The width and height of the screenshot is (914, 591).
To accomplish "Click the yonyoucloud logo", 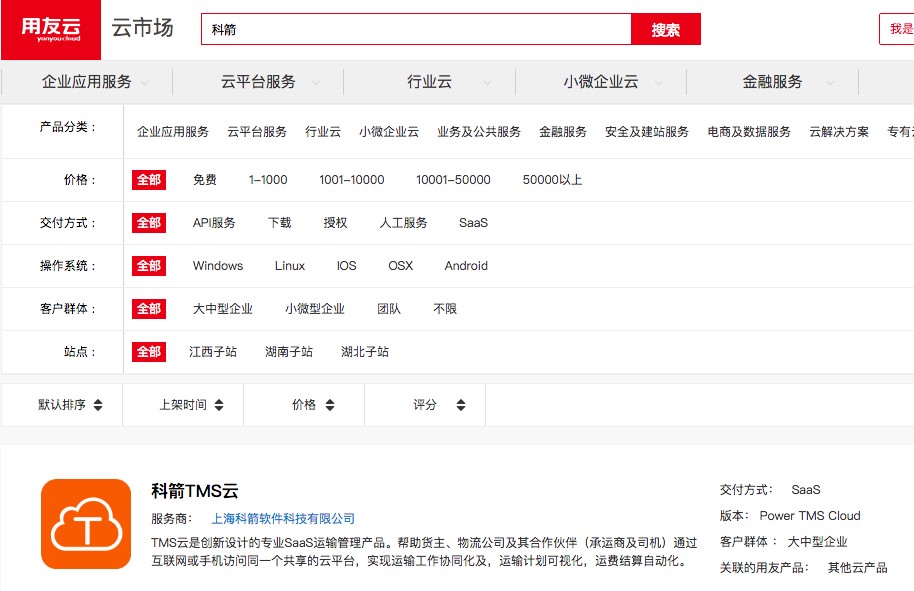I will pos(50,30).
